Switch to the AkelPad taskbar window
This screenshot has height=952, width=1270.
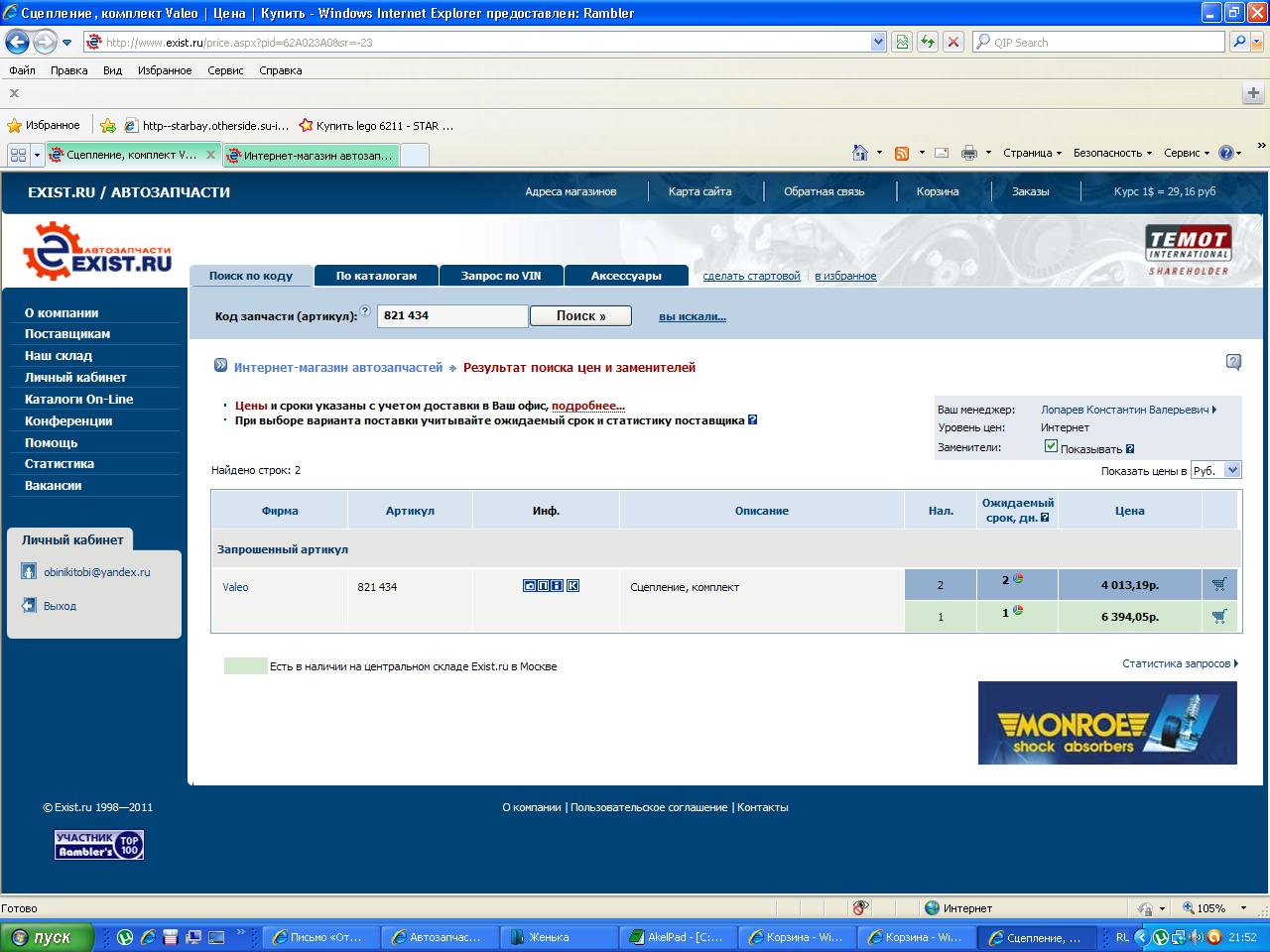[x=679, y=937]
